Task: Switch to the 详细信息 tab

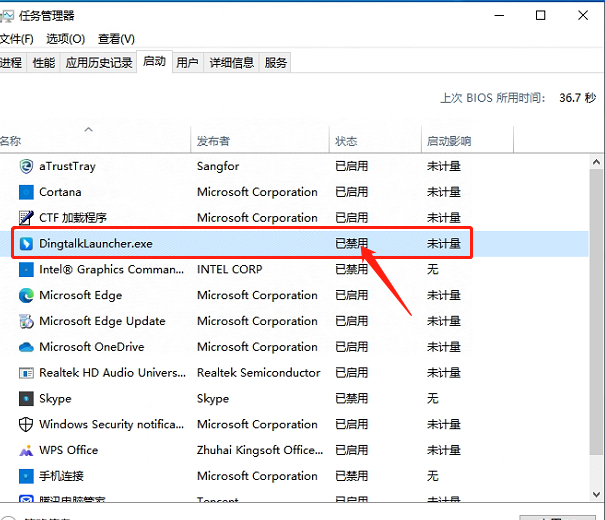Action: tap(232, 62)
